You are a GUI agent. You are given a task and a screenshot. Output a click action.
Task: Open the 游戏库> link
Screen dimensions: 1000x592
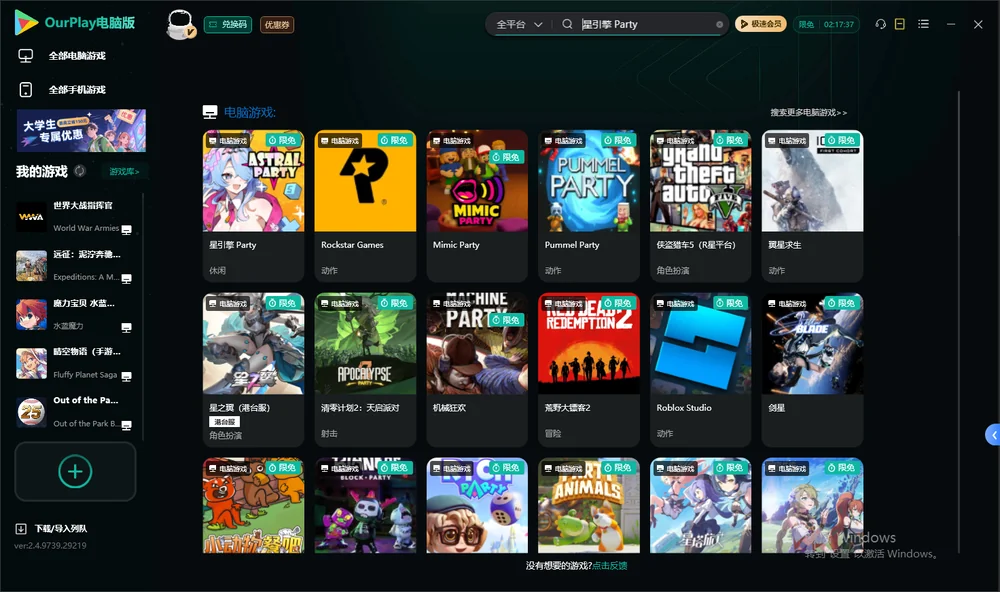coord(124,172)
